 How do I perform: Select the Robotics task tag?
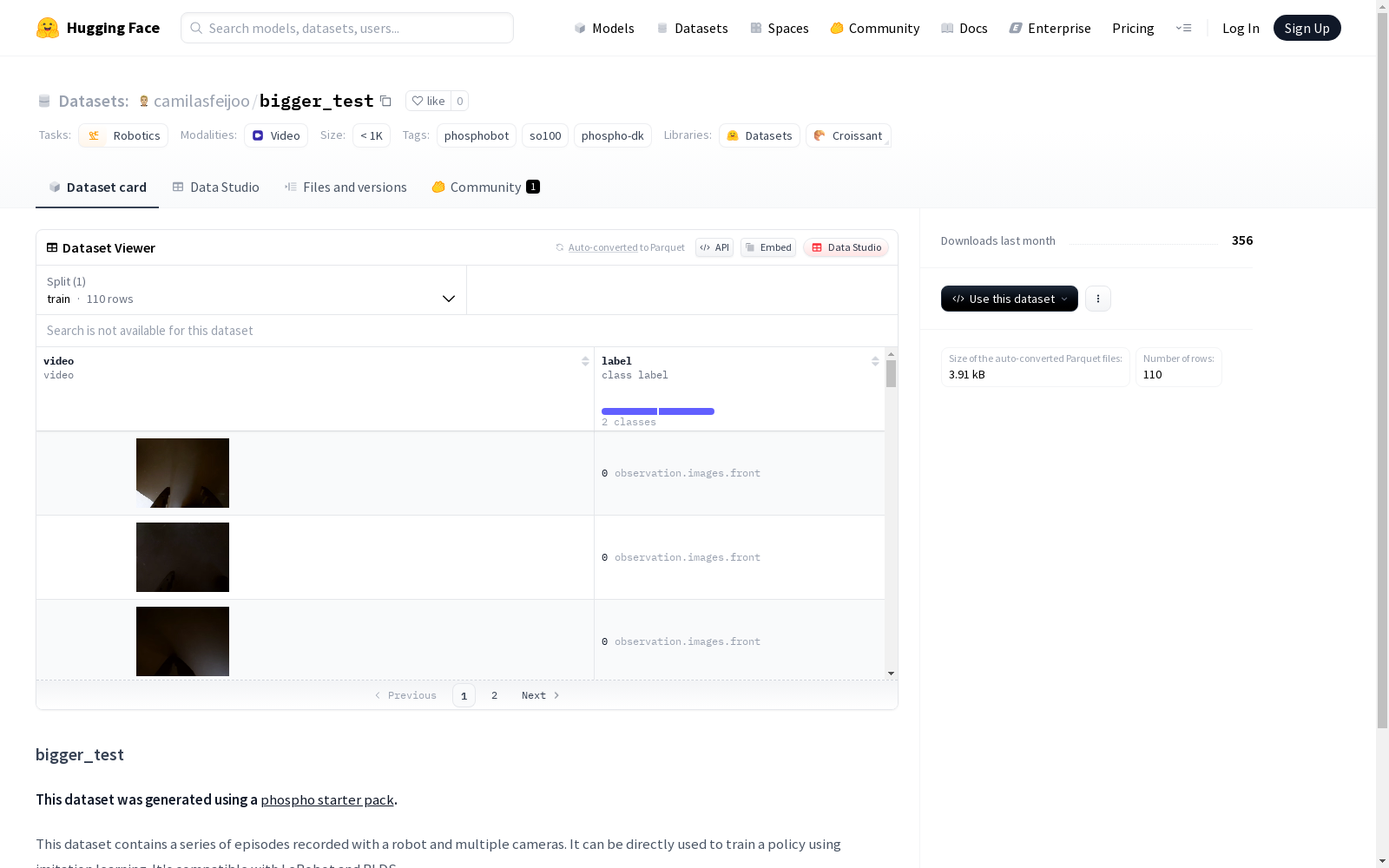coord(123,135)
